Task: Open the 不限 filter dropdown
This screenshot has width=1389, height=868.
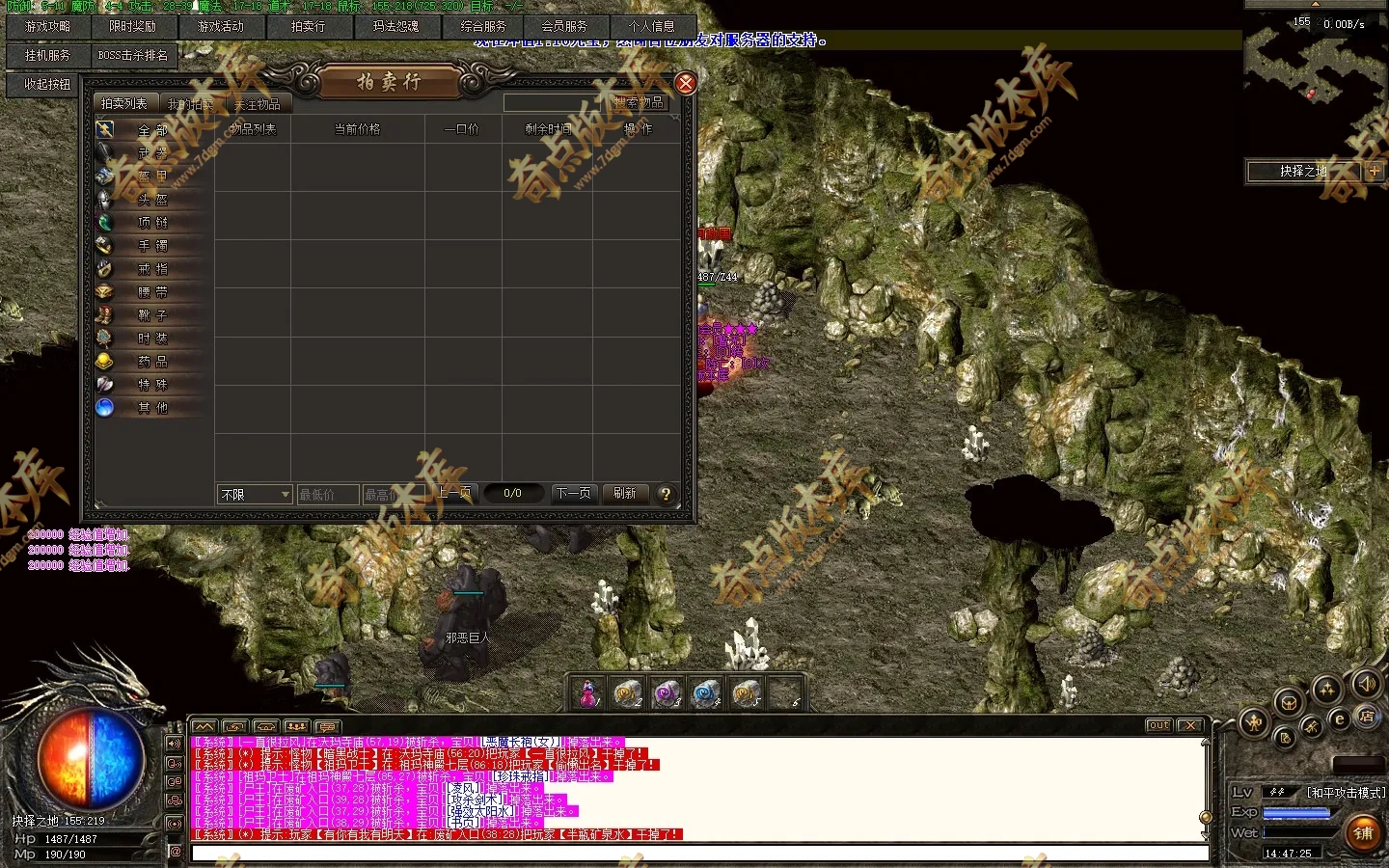Action: (x=255, y=495)
